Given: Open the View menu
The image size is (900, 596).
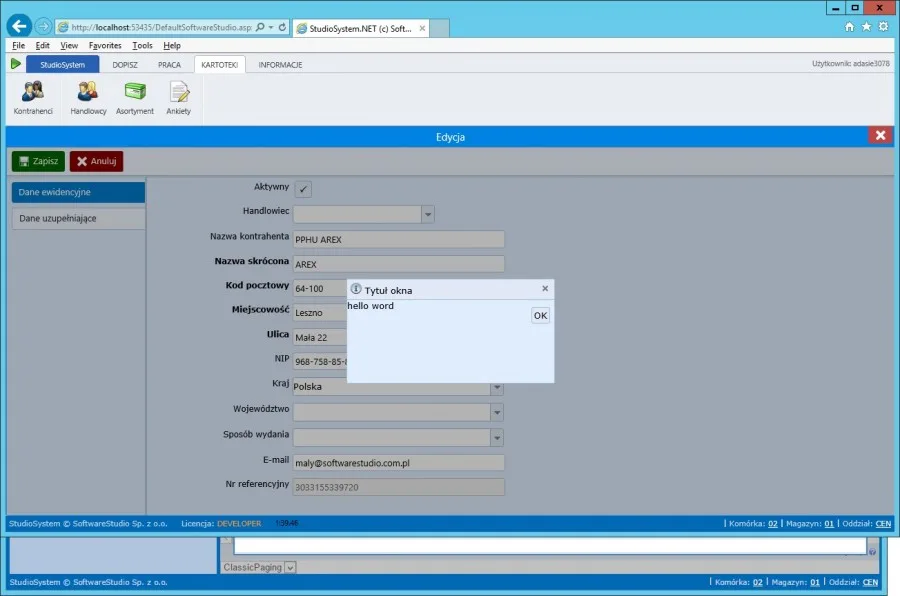Looking at the screenshot, I should tap(69, 45).
